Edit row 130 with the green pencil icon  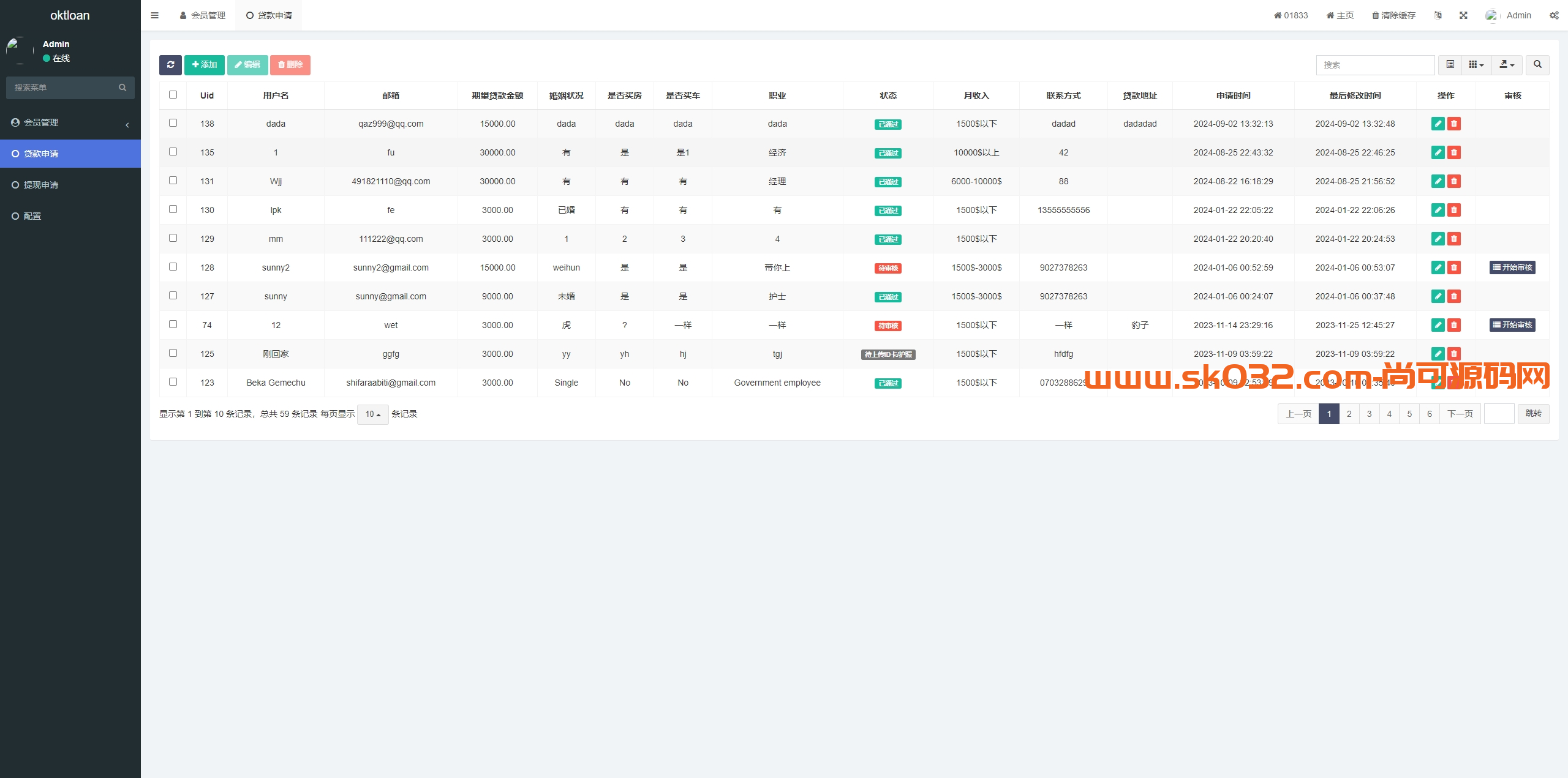tap(1438, 210)
